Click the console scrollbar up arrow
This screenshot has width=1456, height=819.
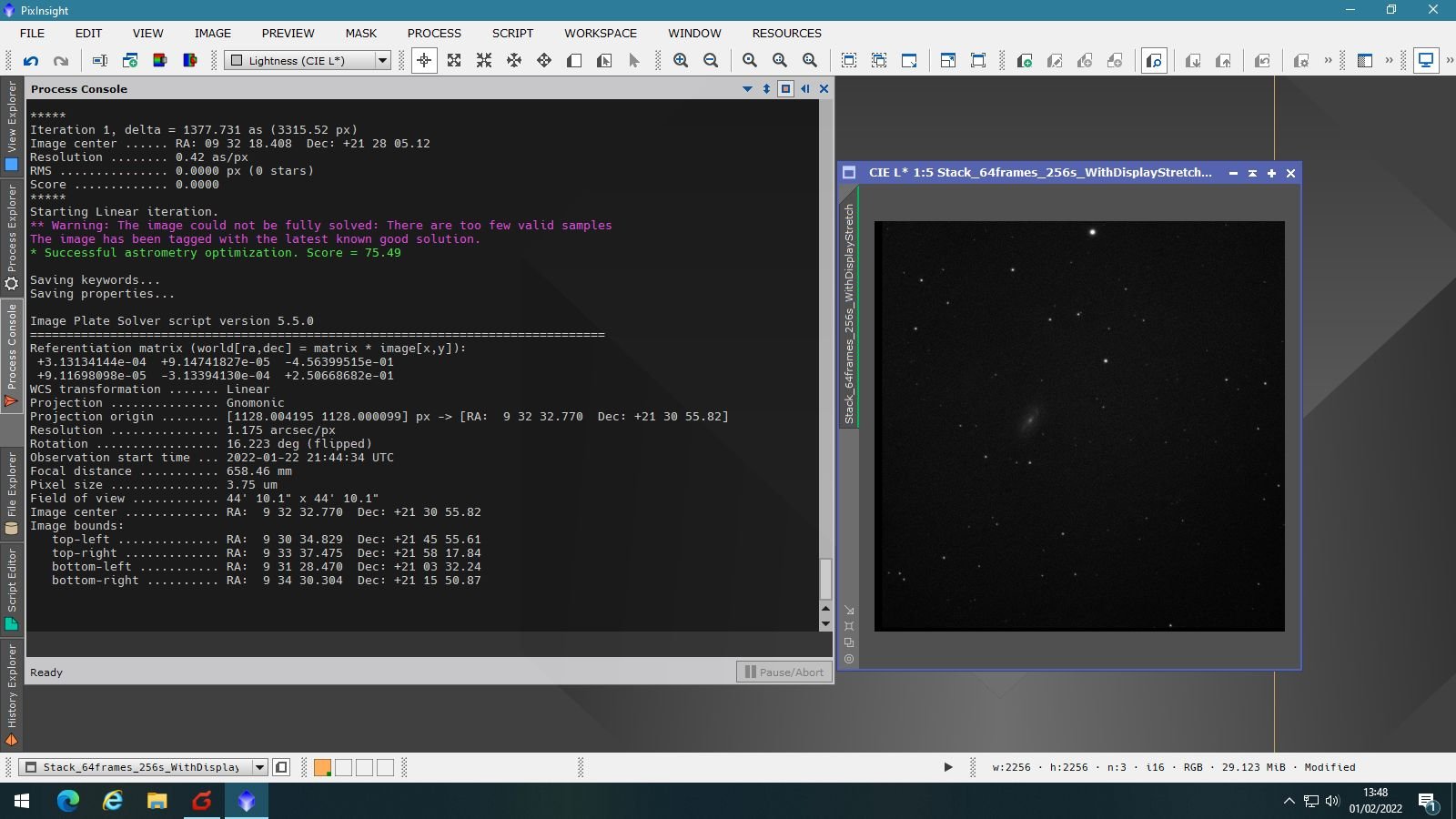point(825,609)
